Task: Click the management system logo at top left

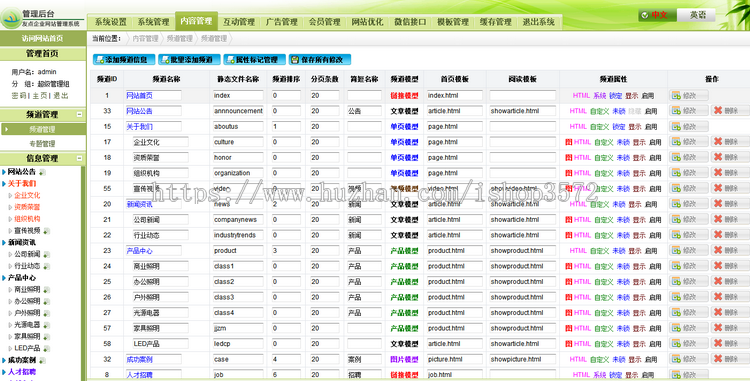Action: [11, 19]
